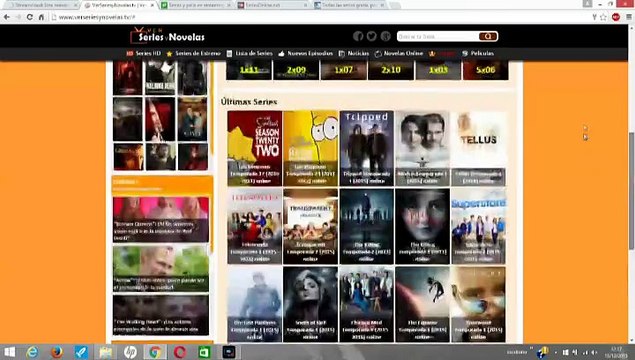Open the Transparent series poster

coord(311,226)
